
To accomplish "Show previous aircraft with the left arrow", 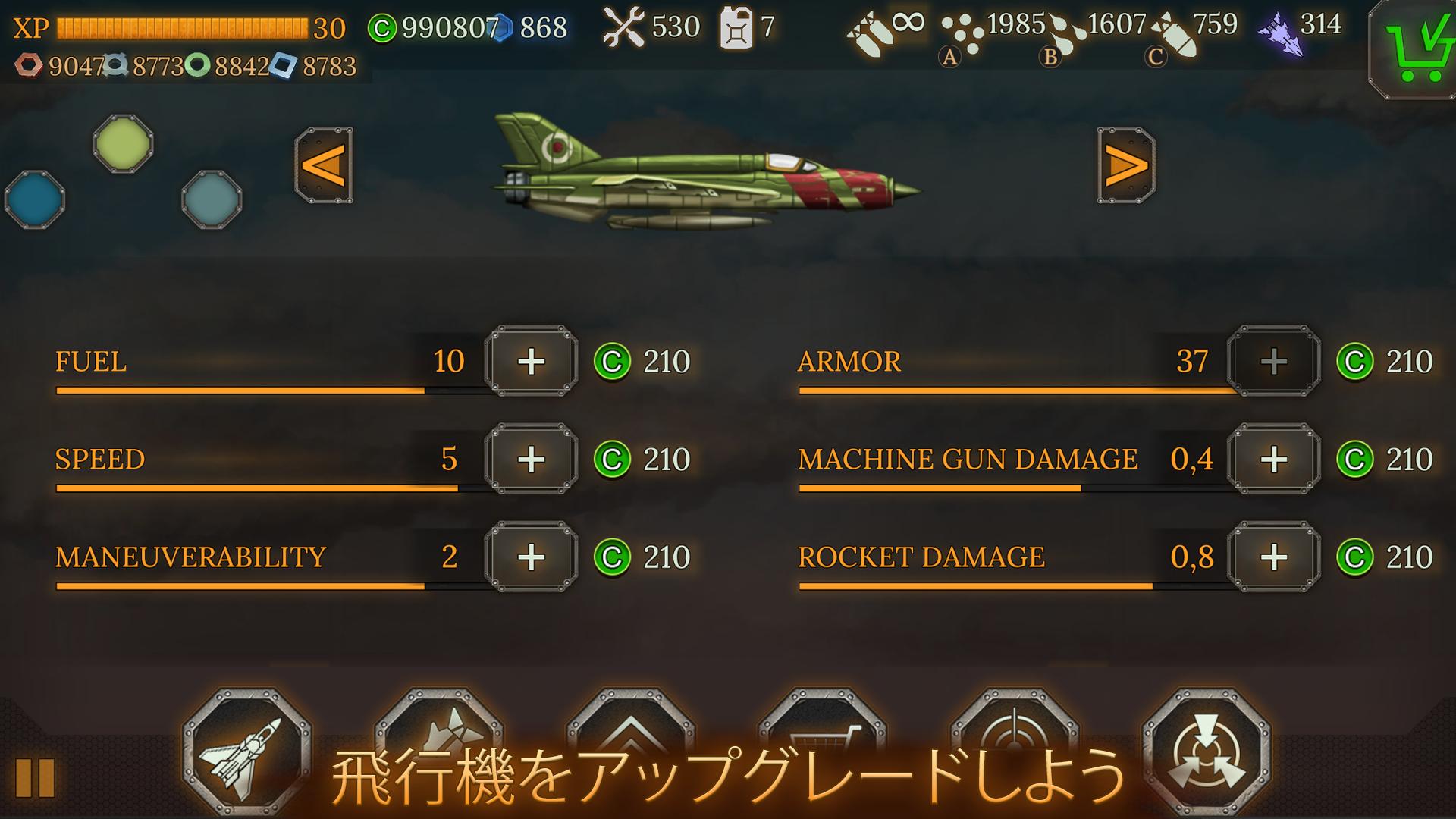I will coord(324,165).
